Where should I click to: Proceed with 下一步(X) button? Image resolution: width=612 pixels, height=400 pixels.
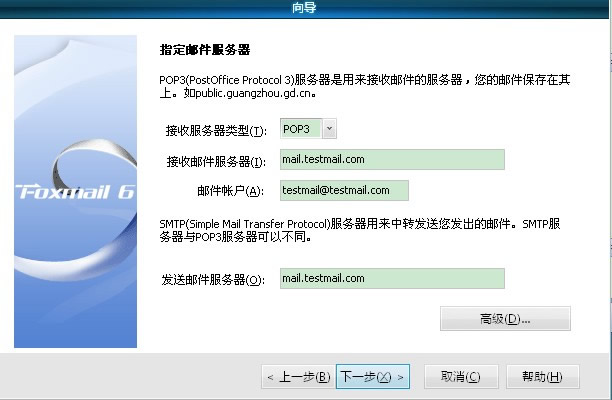click(372, 377)
